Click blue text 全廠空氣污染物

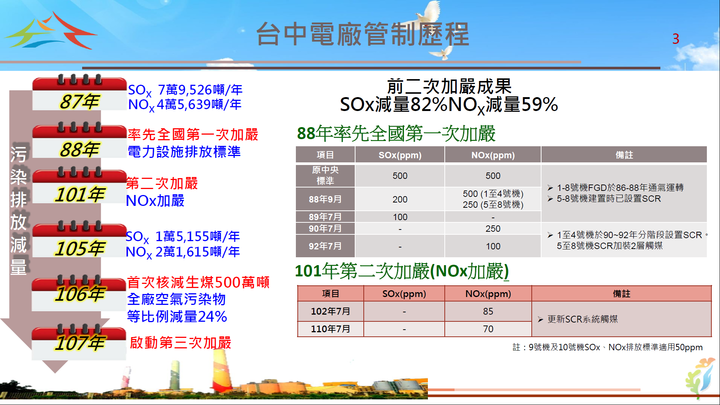coord(176,299)
